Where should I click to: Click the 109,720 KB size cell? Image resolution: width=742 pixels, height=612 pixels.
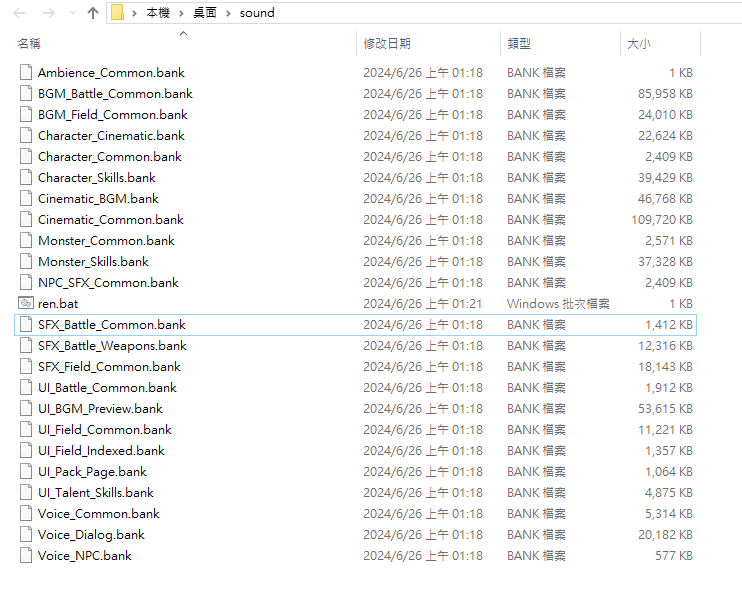[x=662, y=220]
